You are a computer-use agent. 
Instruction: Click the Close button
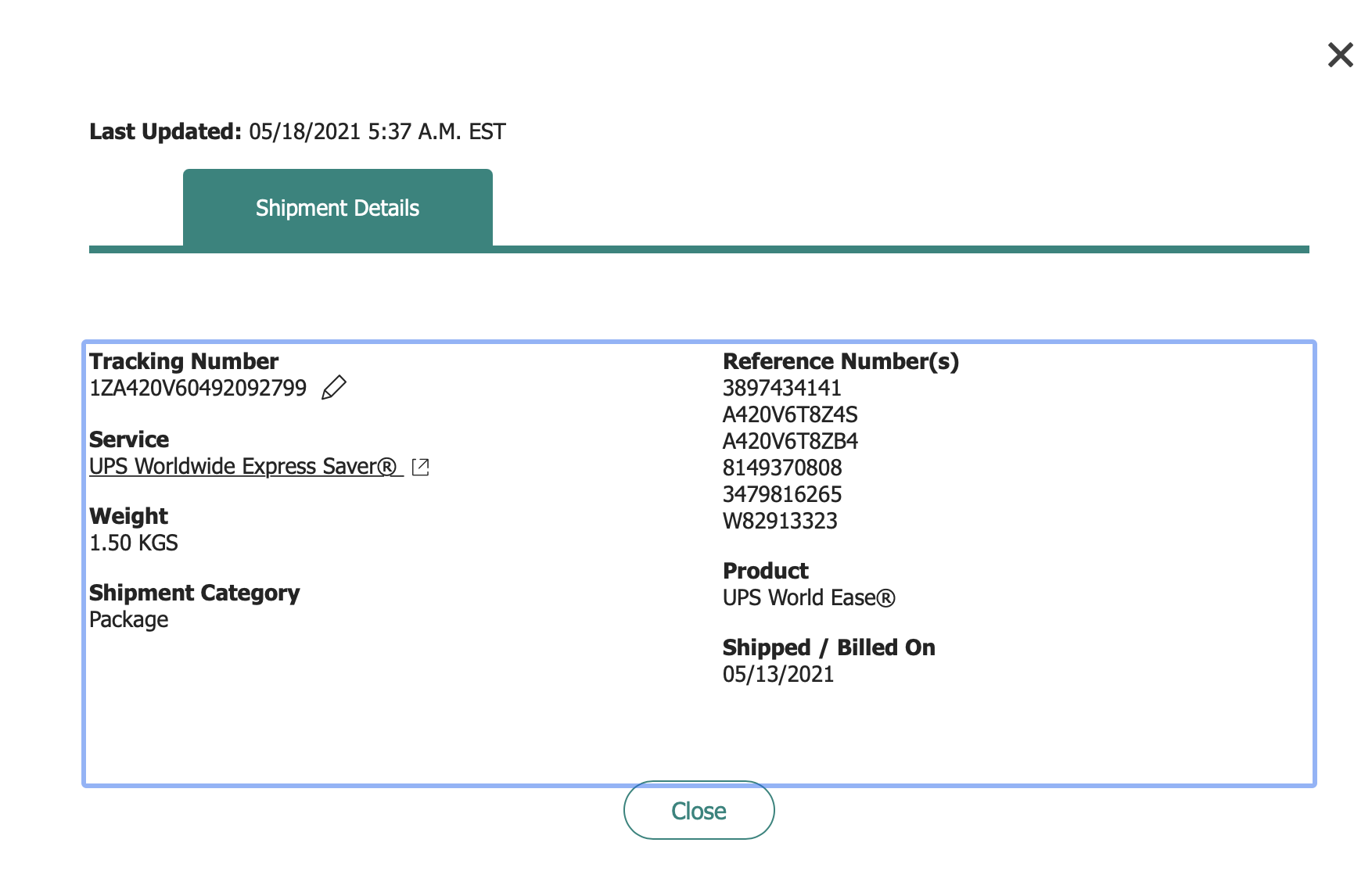[699, 810]
